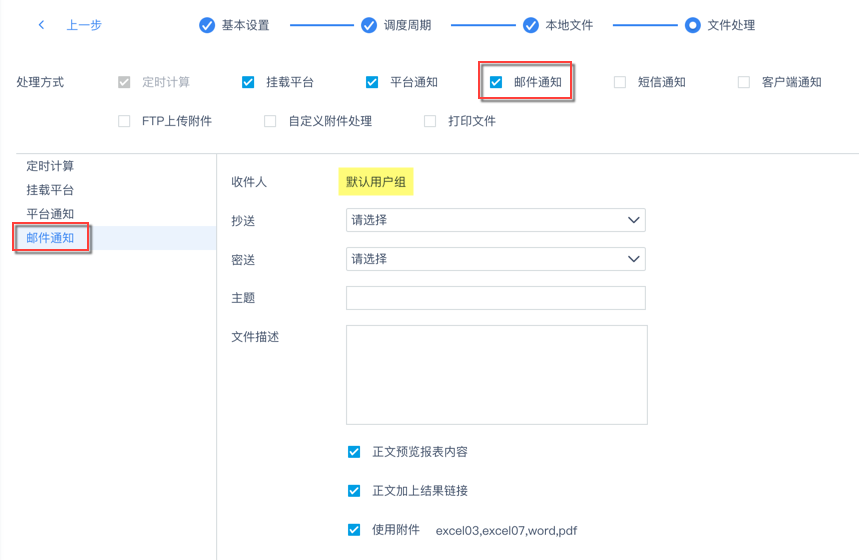Screen dimensions: 859x560
Task: Uncheck the 挂载平台 checkbox
Action: (x=248, y=82)
